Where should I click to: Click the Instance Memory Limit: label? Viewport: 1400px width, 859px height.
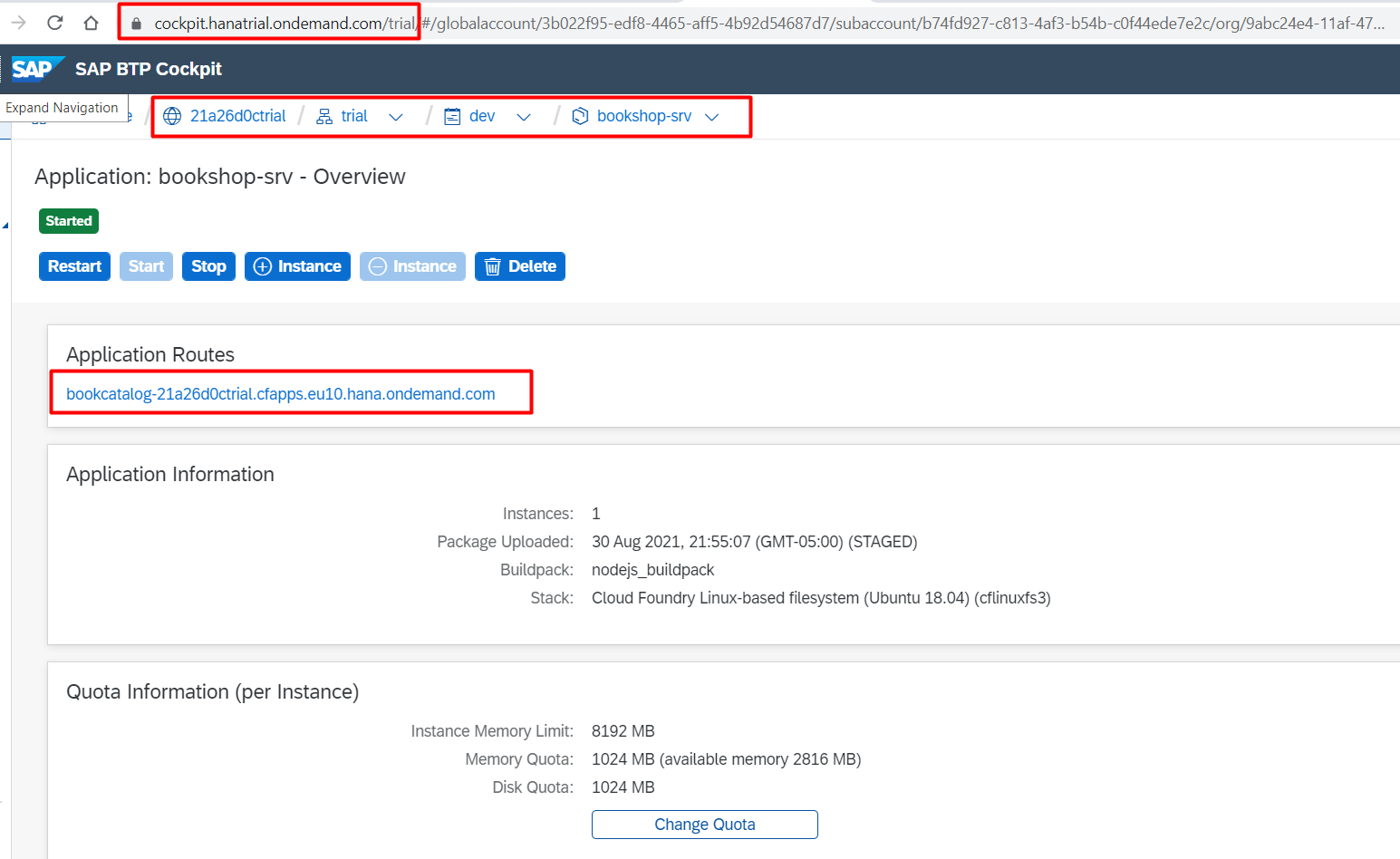492,731
